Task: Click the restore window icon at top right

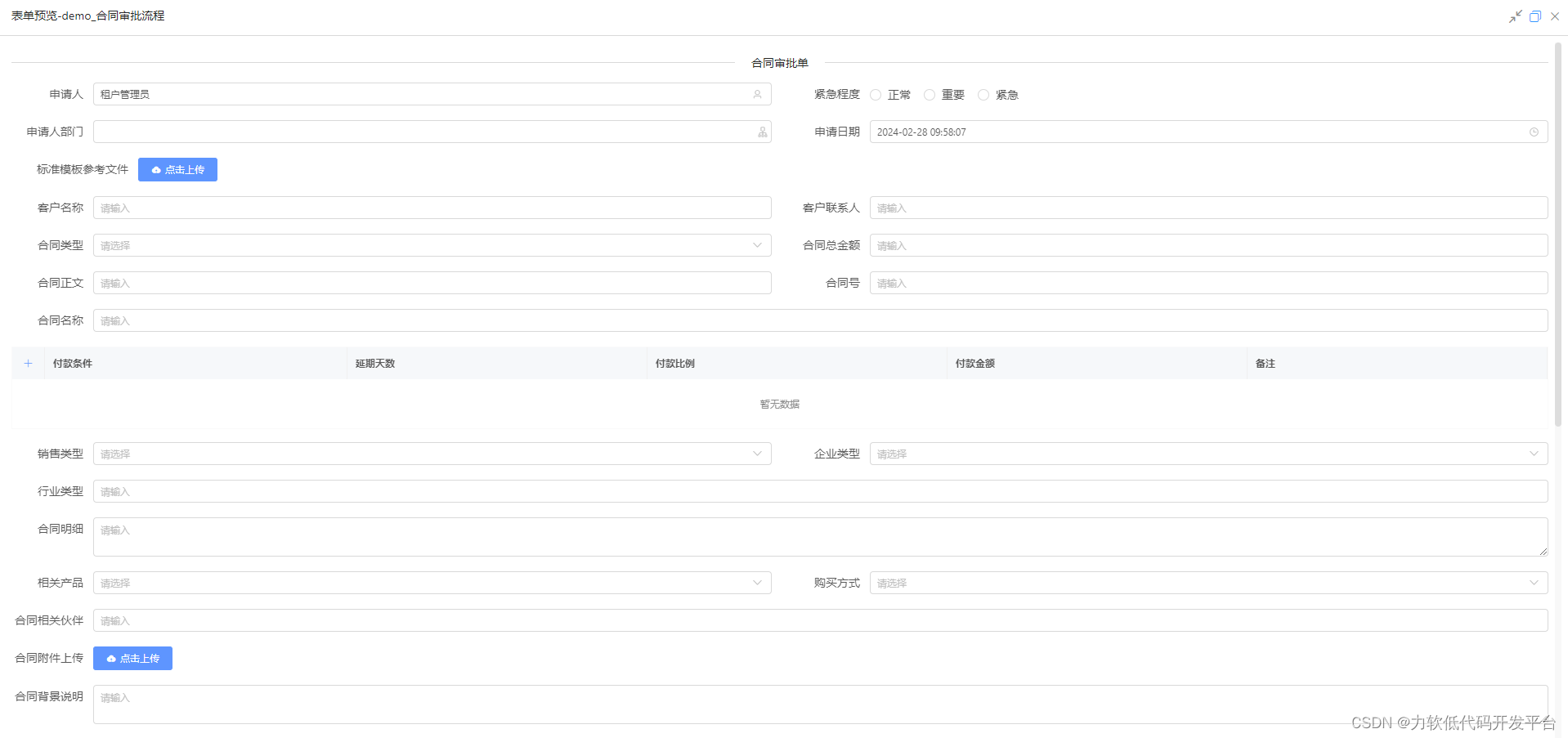Action: click(x=1535, y=16)
